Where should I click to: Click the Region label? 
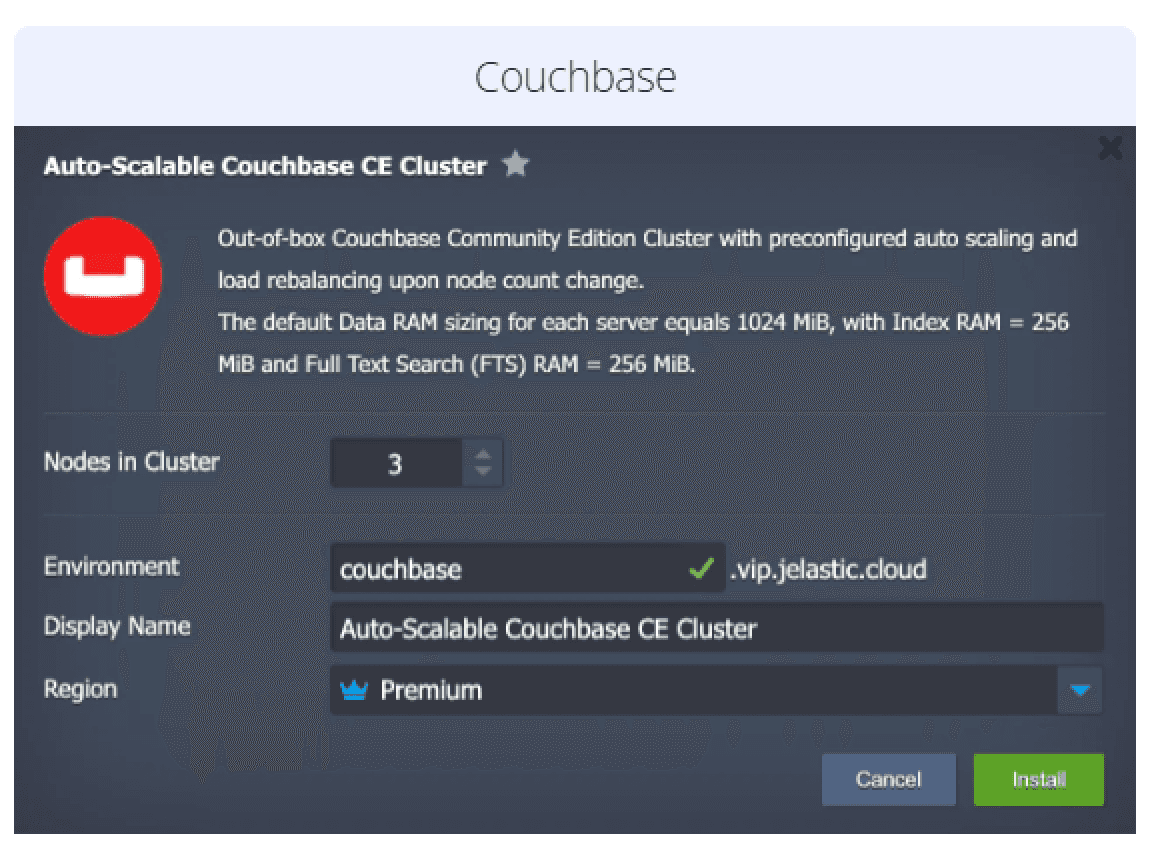80,689
